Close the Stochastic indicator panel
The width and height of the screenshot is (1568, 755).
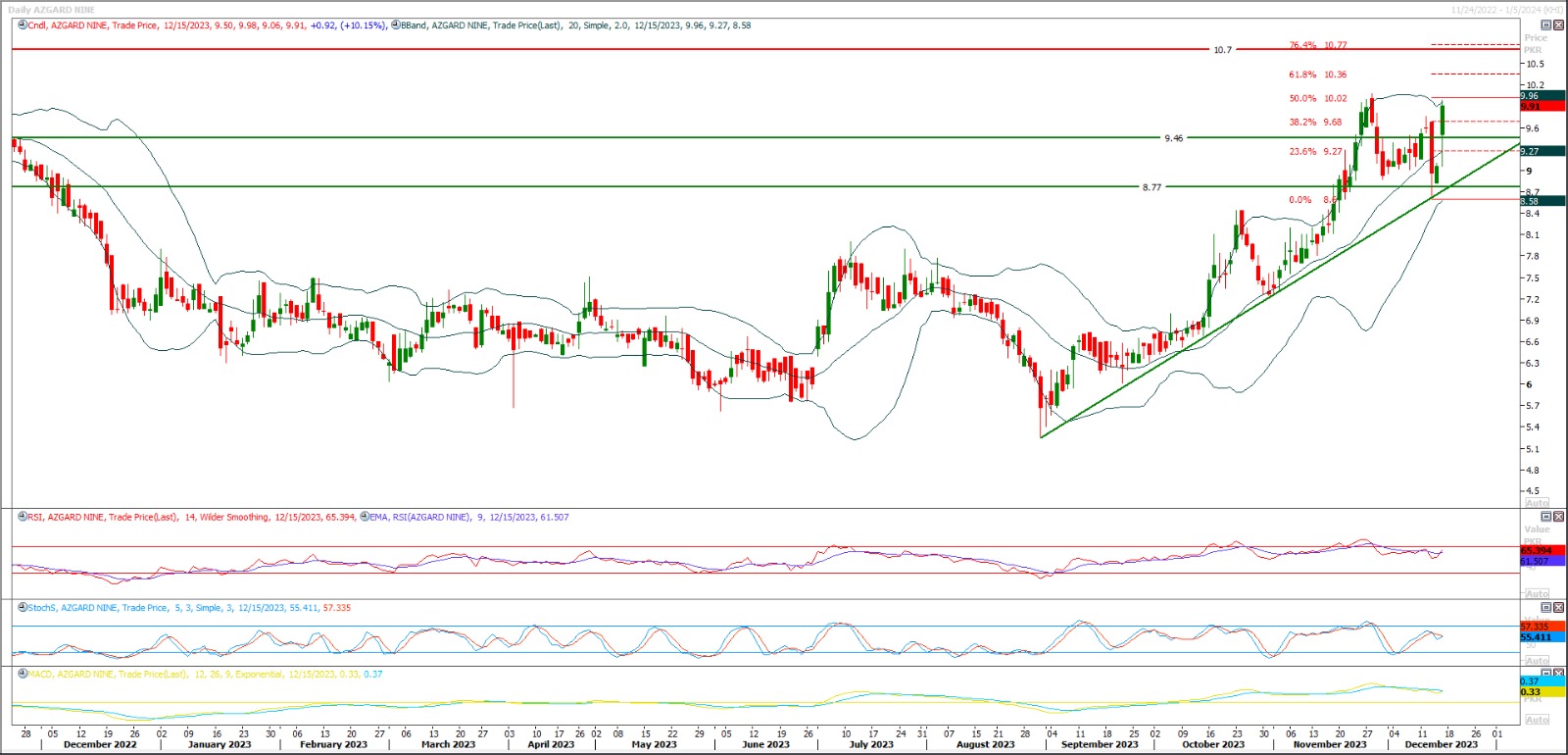tap(1558, 607)
